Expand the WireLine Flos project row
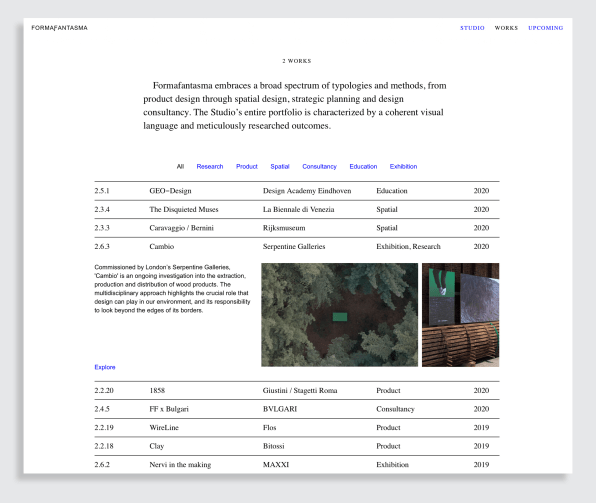The image size is (596, 503). point(297,428)
